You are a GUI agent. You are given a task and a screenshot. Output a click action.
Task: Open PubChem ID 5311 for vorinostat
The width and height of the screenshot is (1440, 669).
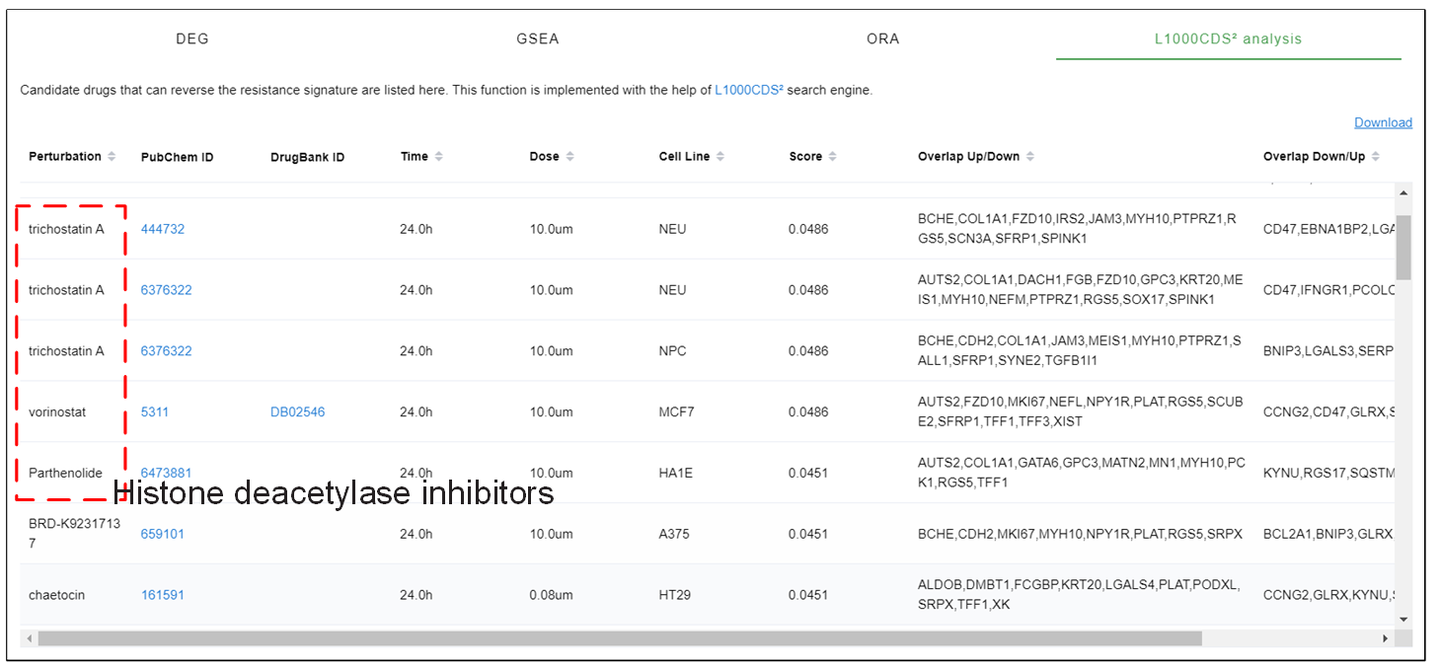(x=155, y=412)
